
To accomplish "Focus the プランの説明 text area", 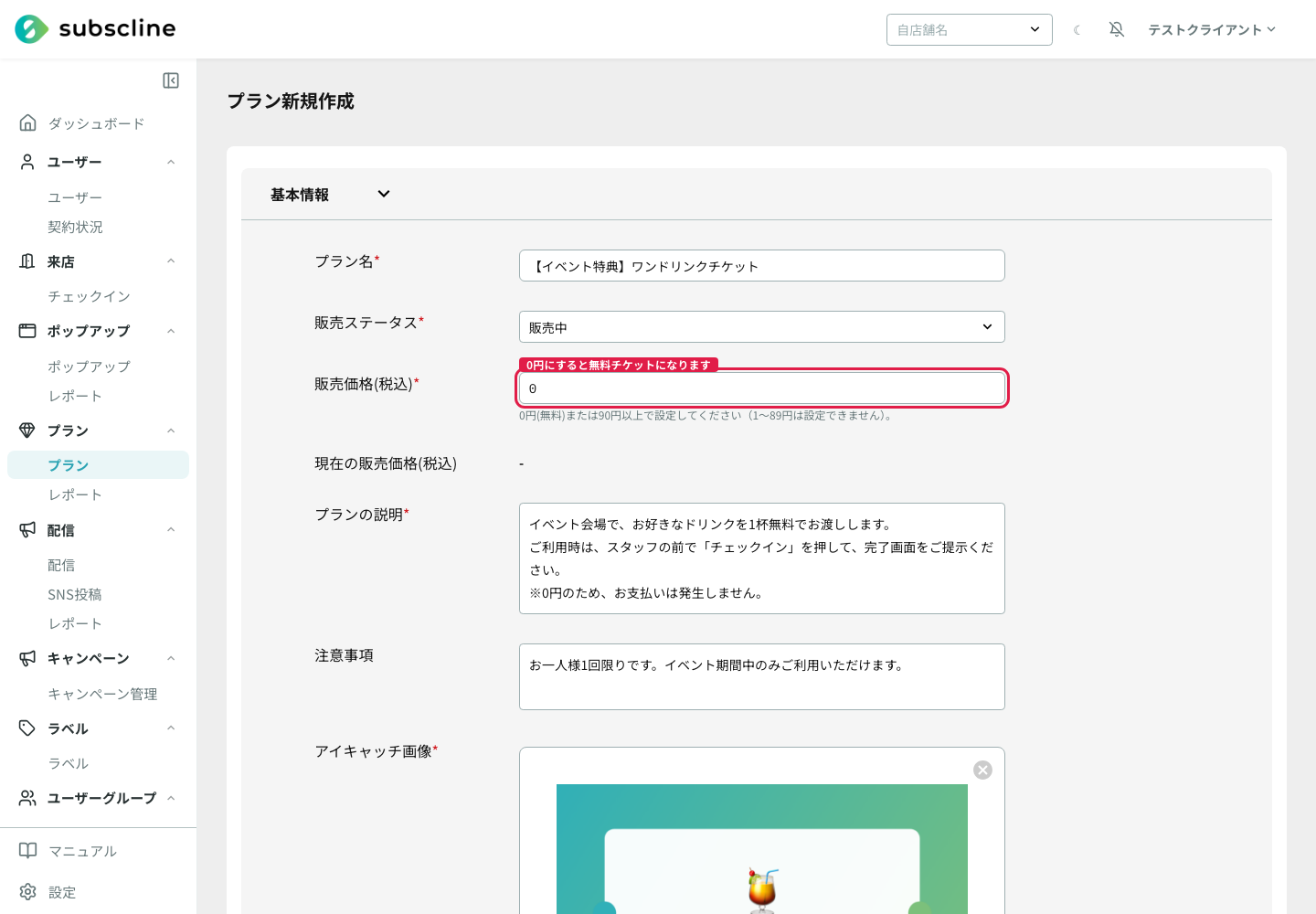I will [762, 558].
